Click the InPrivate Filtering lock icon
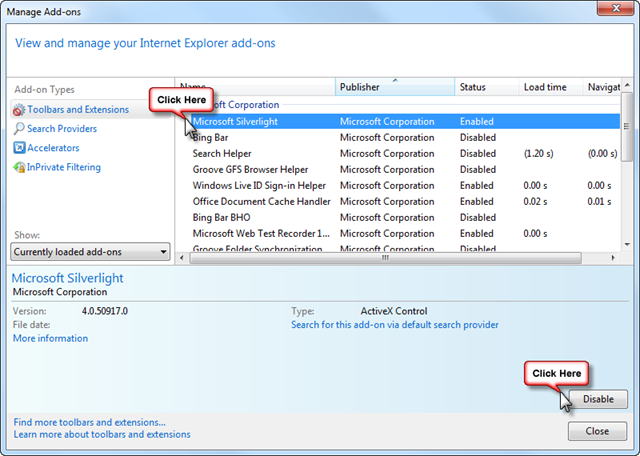Viewport: 640px width, 456px height. pos(19,167)
